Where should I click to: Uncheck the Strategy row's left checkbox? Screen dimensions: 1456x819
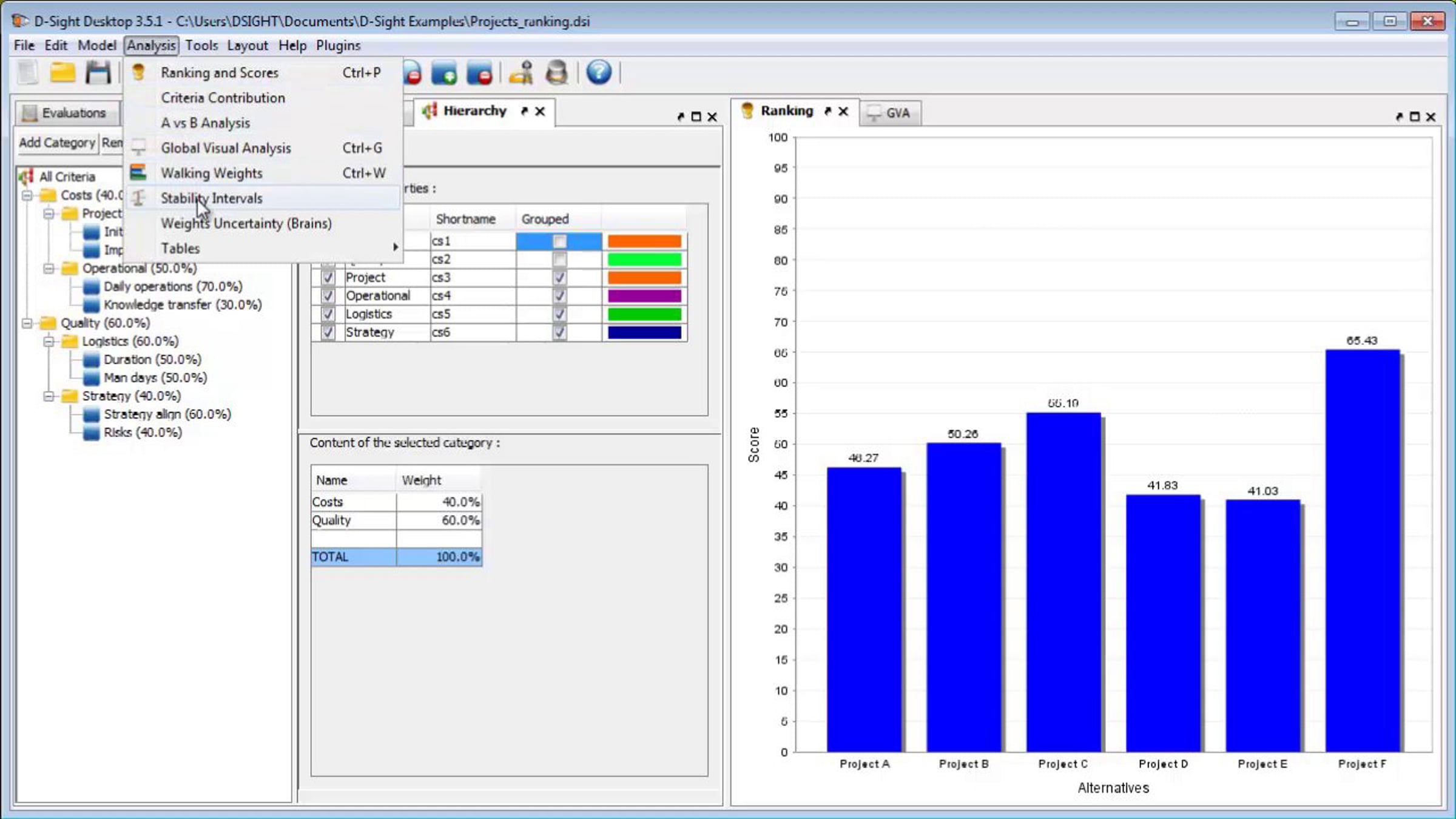(328, 332)
